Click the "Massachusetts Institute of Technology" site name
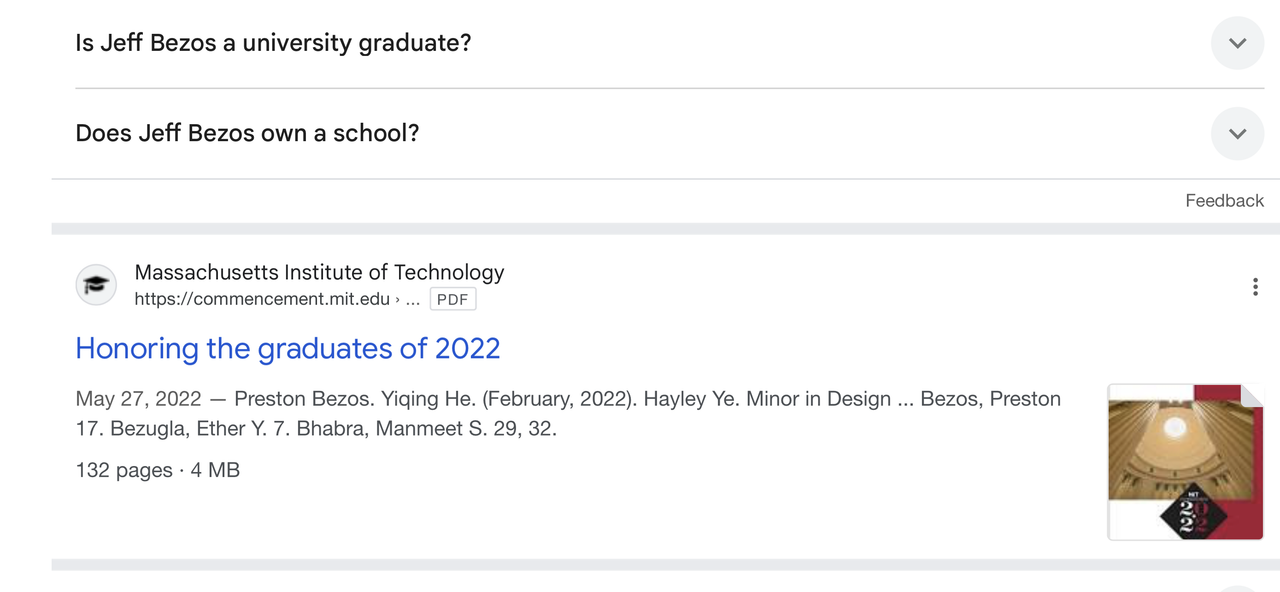Viewport: 1280px width, 592px height. pos(319,272)
